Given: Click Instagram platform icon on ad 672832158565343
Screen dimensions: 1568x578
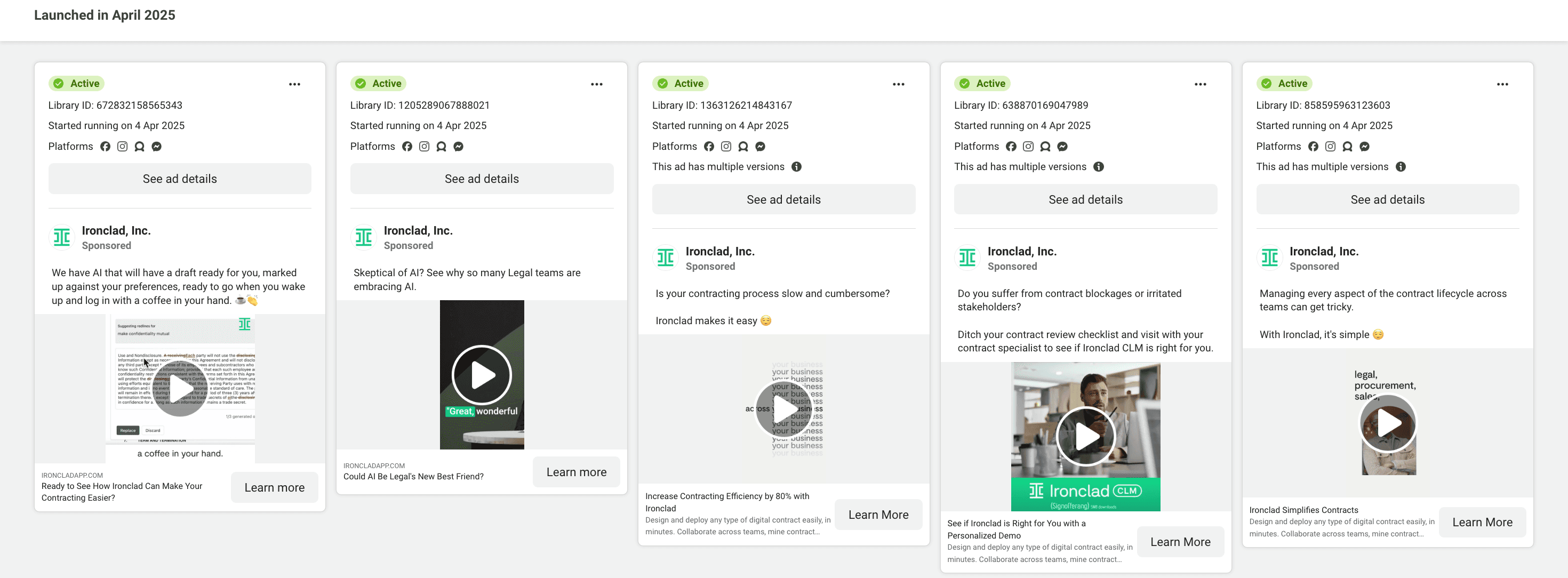Looking at the screenshot, I should 122,146.
